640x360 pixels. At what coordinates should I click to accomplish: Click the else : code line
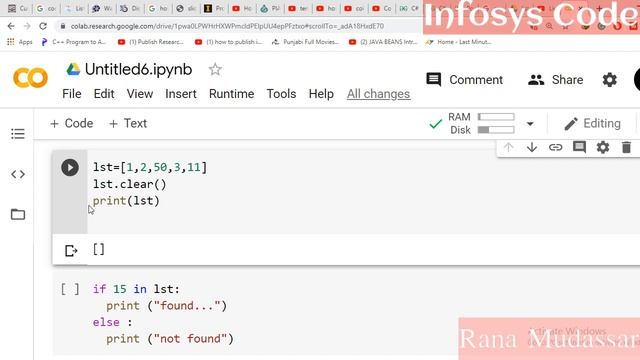pos(113,322)
